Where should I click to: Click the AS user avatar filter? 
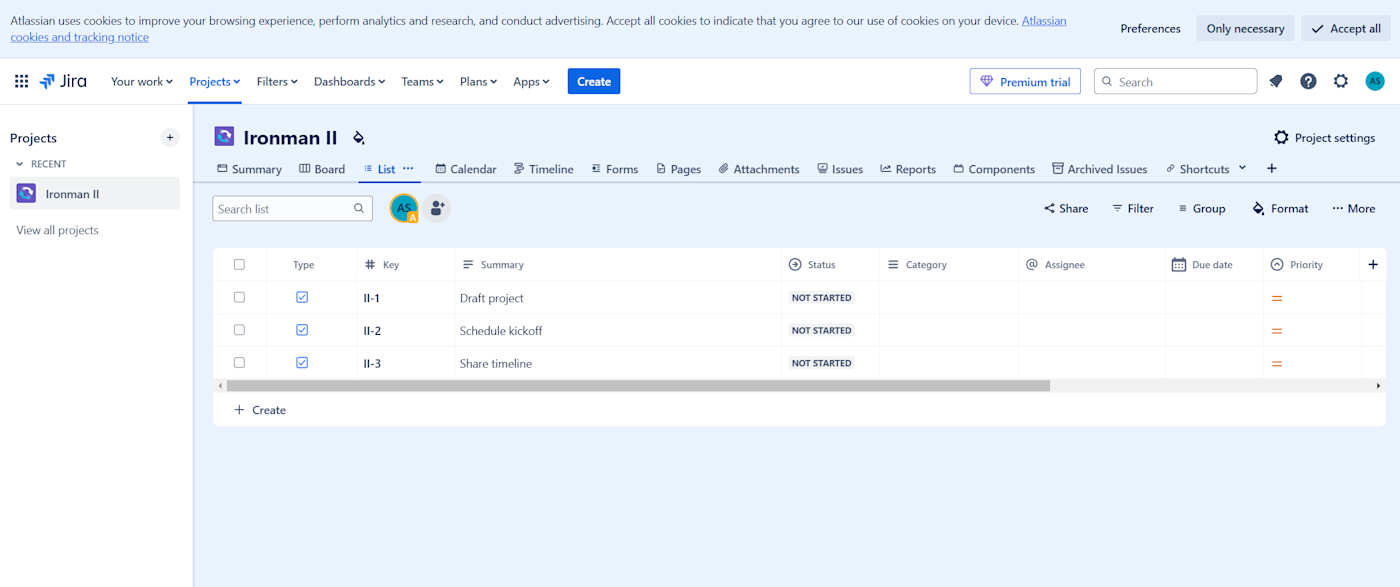[x=404, y=208]
